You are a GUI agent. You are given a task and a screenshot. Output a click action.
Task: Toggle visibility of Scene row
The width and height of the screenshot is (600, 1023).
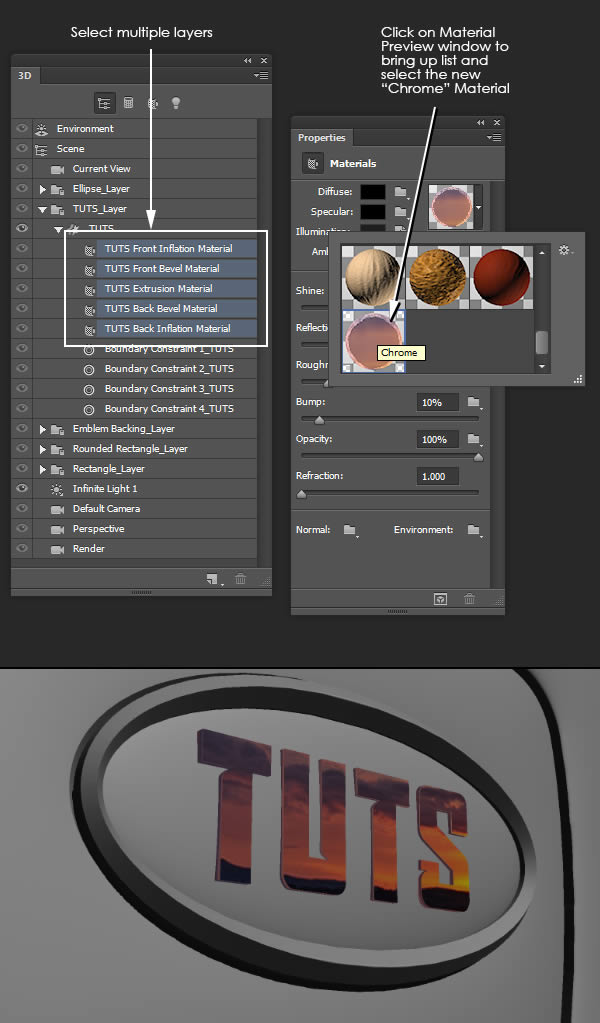(22, 148)
